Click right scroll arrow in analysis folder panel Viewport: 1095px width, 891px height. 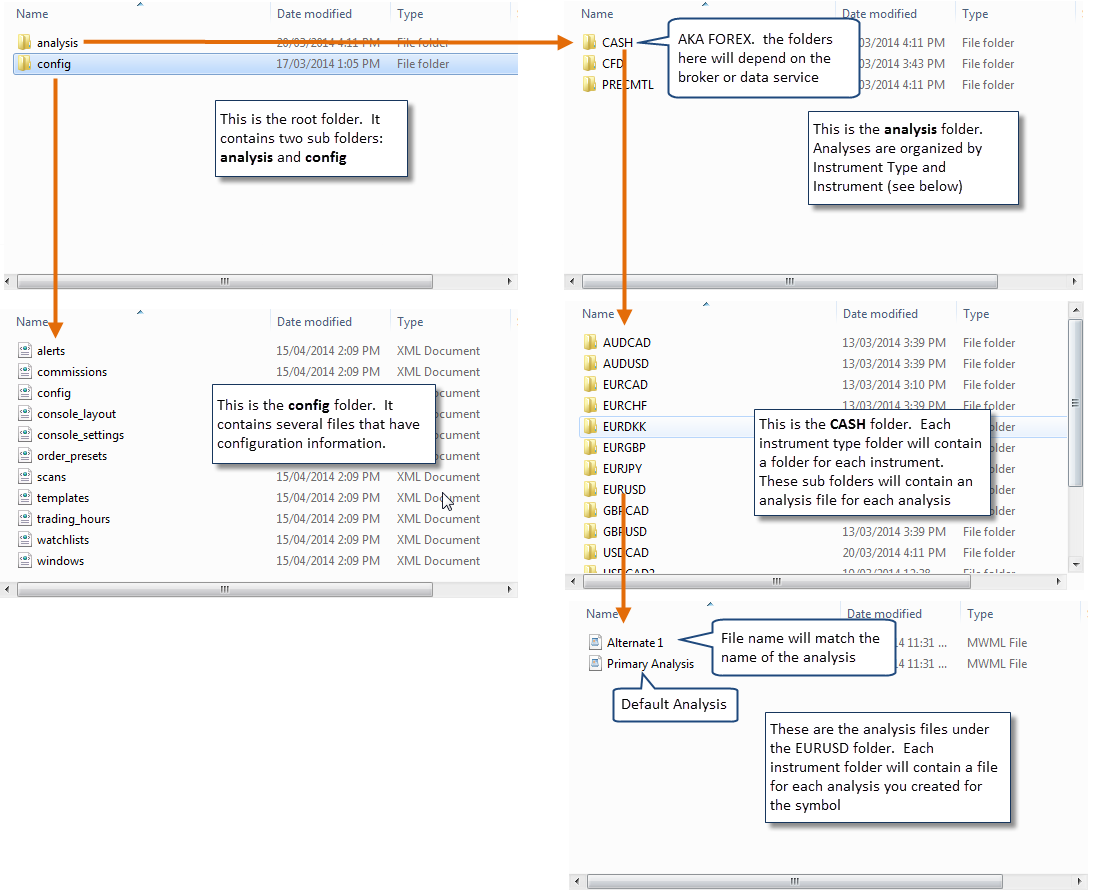pyautogui.click(x=1075, y=282)
